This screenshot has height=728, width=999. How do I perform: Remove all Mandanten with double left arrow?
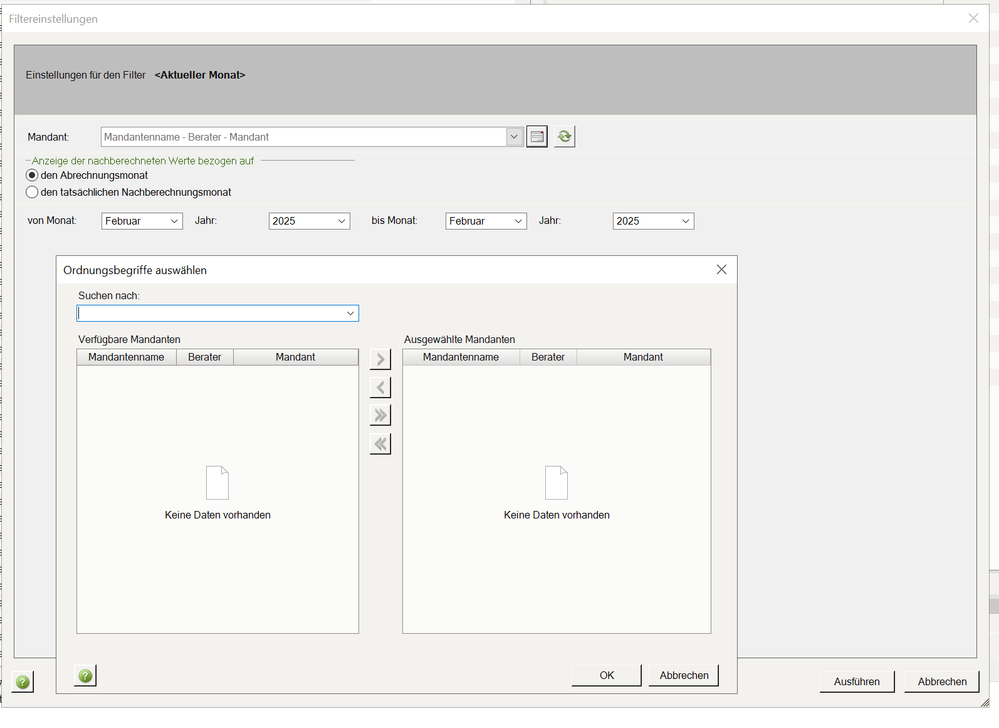click(380, 444)
